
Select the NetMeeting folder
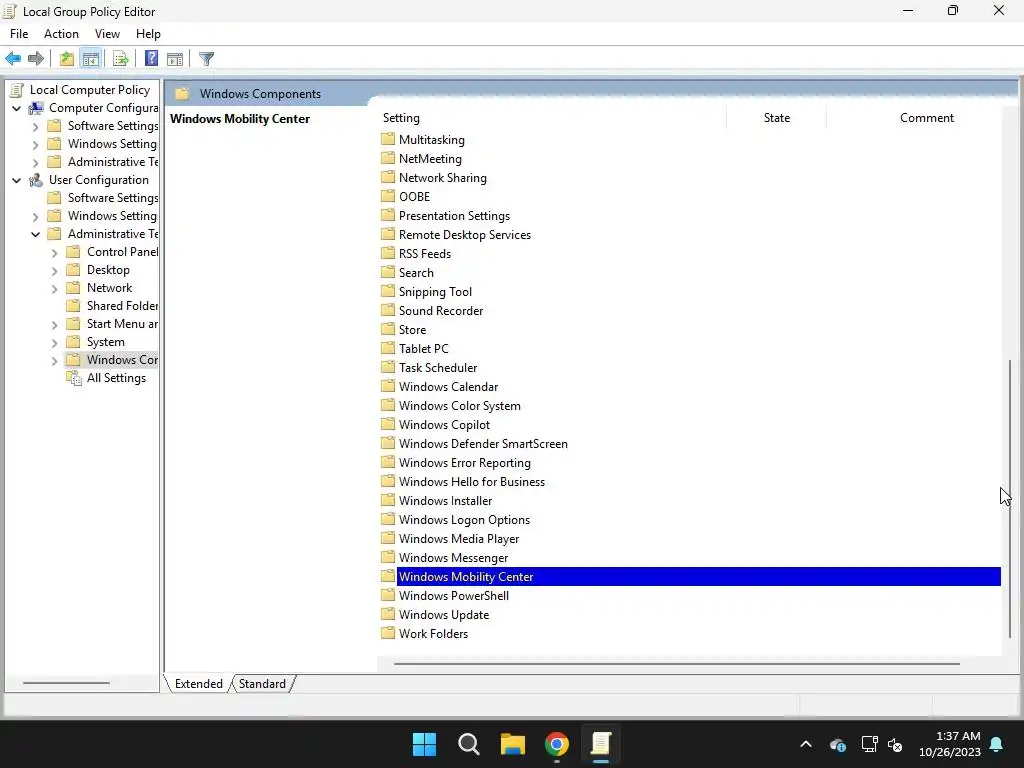click(x=430, y=159)
